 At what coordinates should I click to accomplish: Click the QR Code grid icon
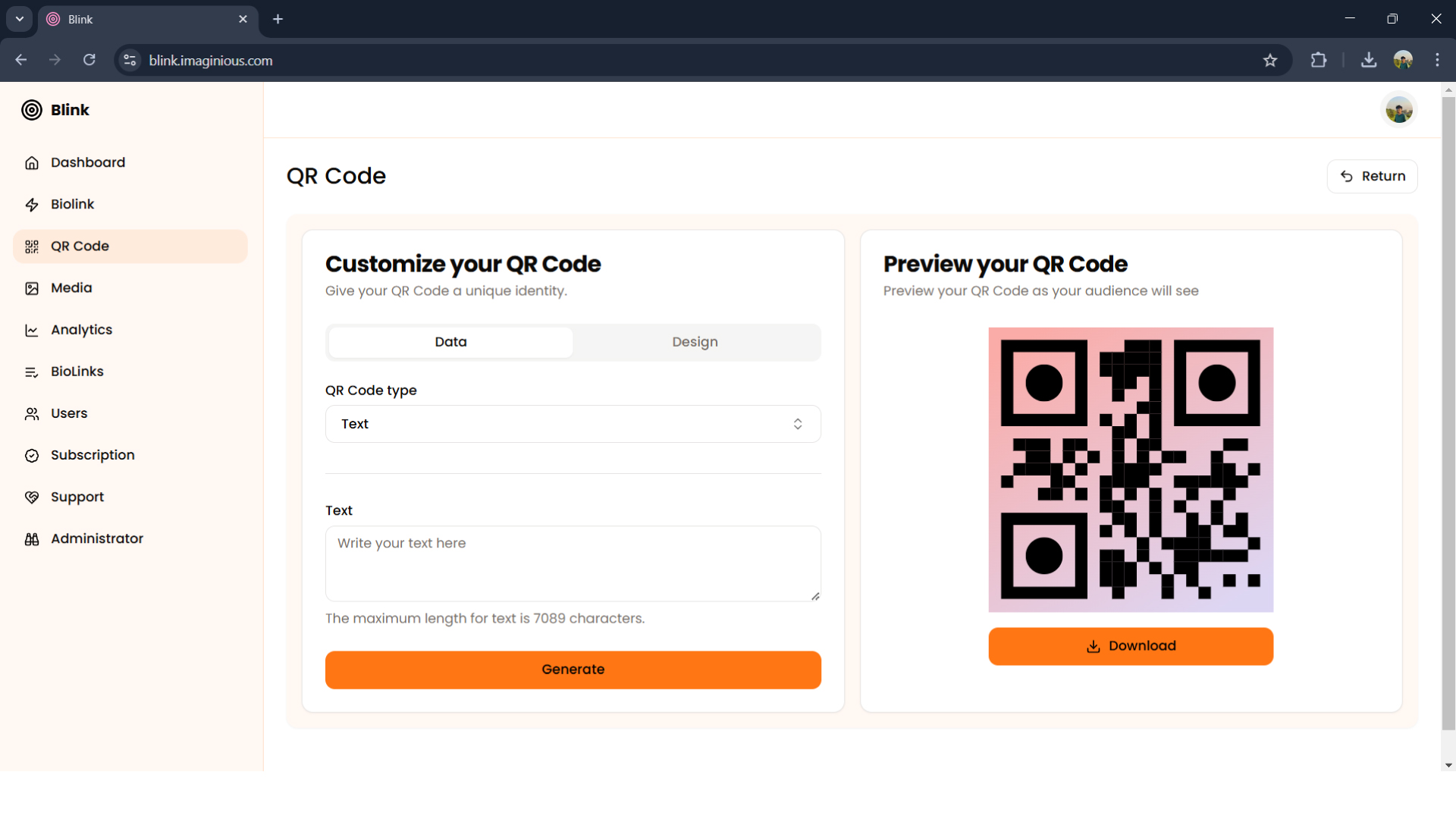coord(31,246)
